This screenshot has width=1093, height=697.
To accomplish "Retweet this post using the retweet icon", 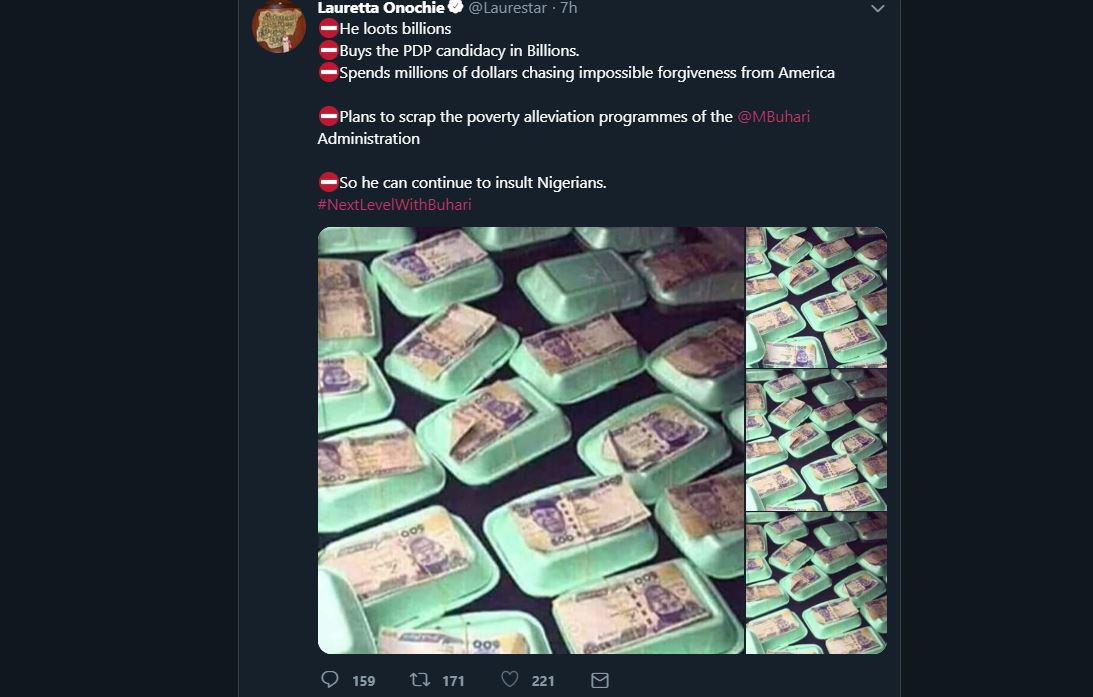I will coord(420,680).
